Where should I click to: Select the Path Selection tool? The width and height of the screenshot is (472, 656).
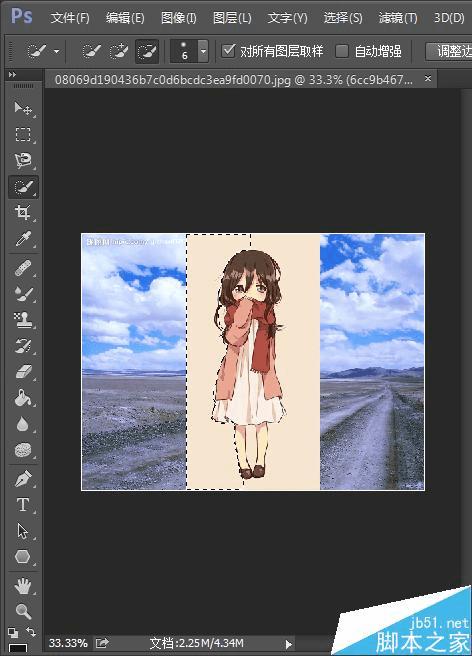pyautogui.click(x=23, y=531)
